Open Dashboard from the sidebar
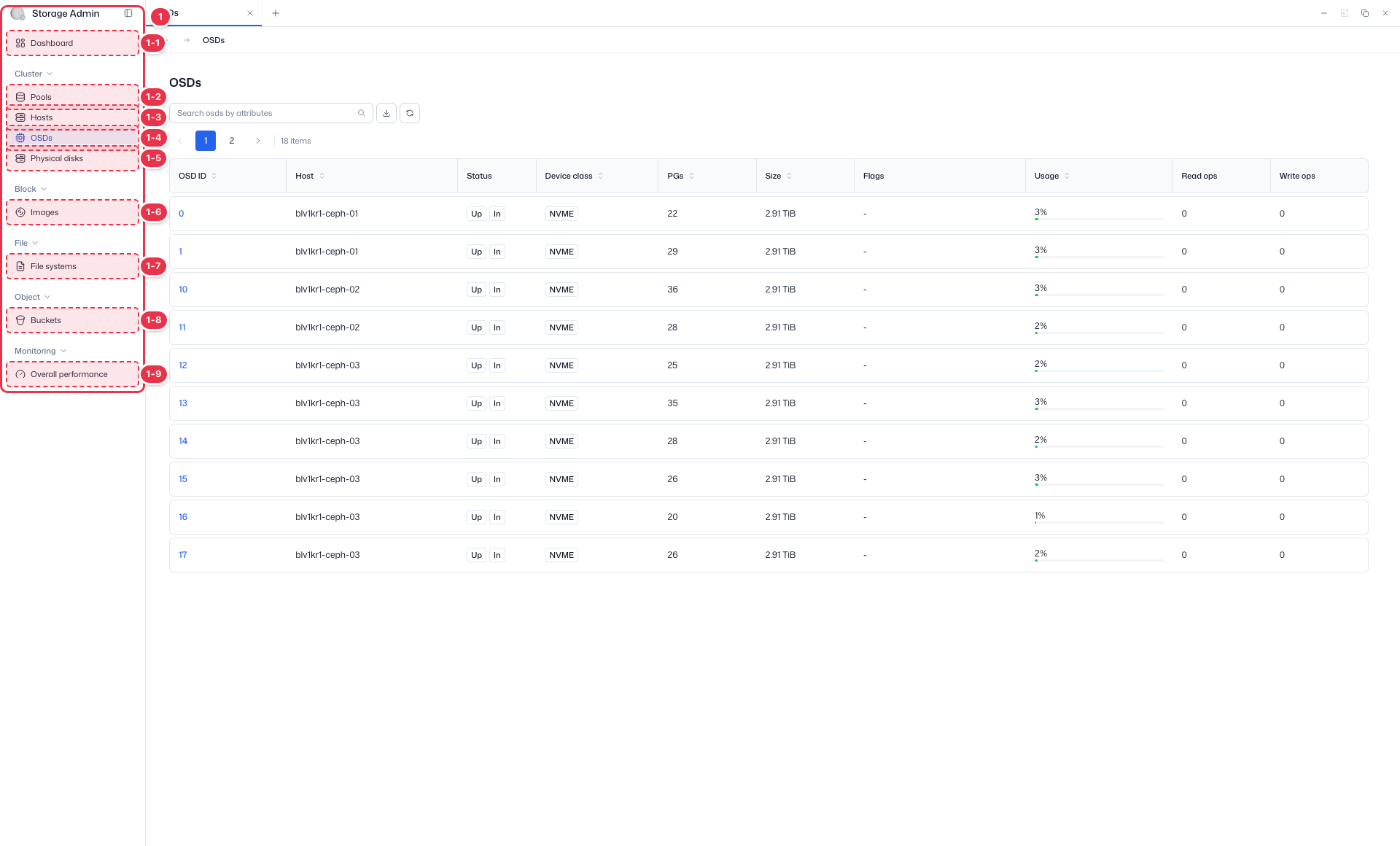1400x846 pixels. (73, 43)
